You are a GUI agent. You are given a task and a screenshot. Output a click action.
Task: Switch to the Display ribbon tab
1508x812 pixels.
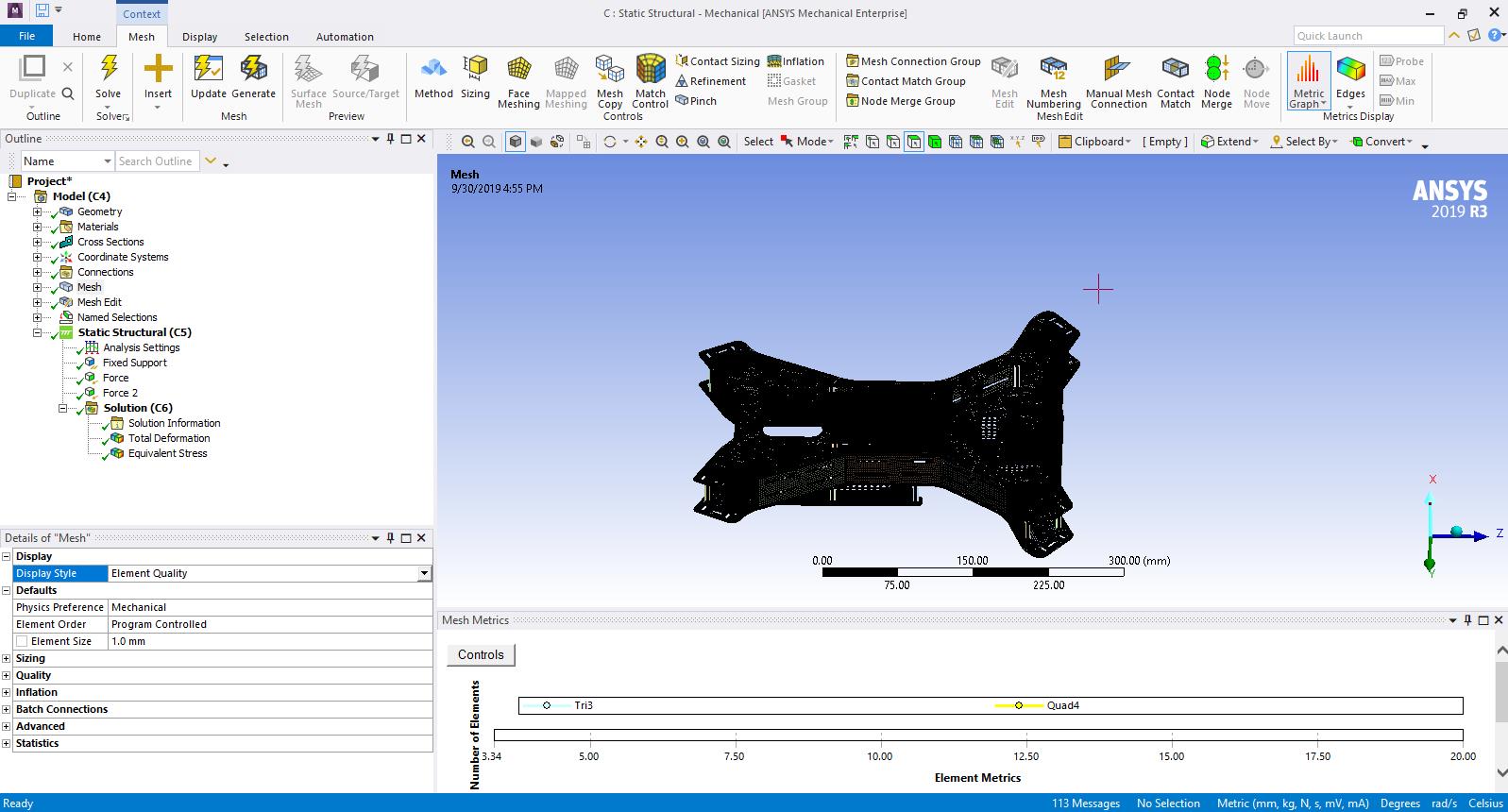coord(199,37)
